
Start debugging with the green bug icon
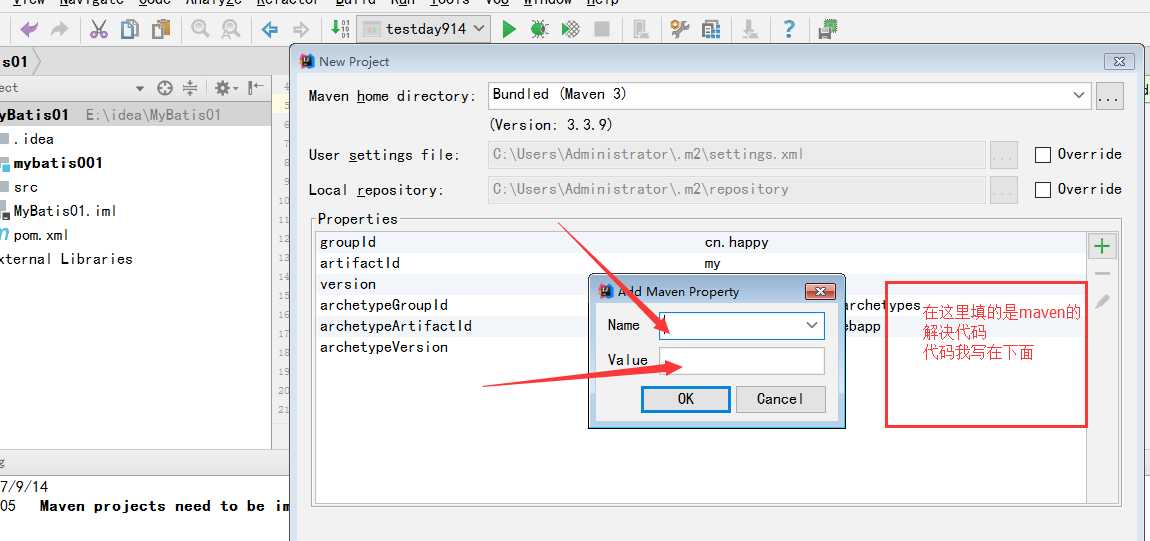point(540,29)
